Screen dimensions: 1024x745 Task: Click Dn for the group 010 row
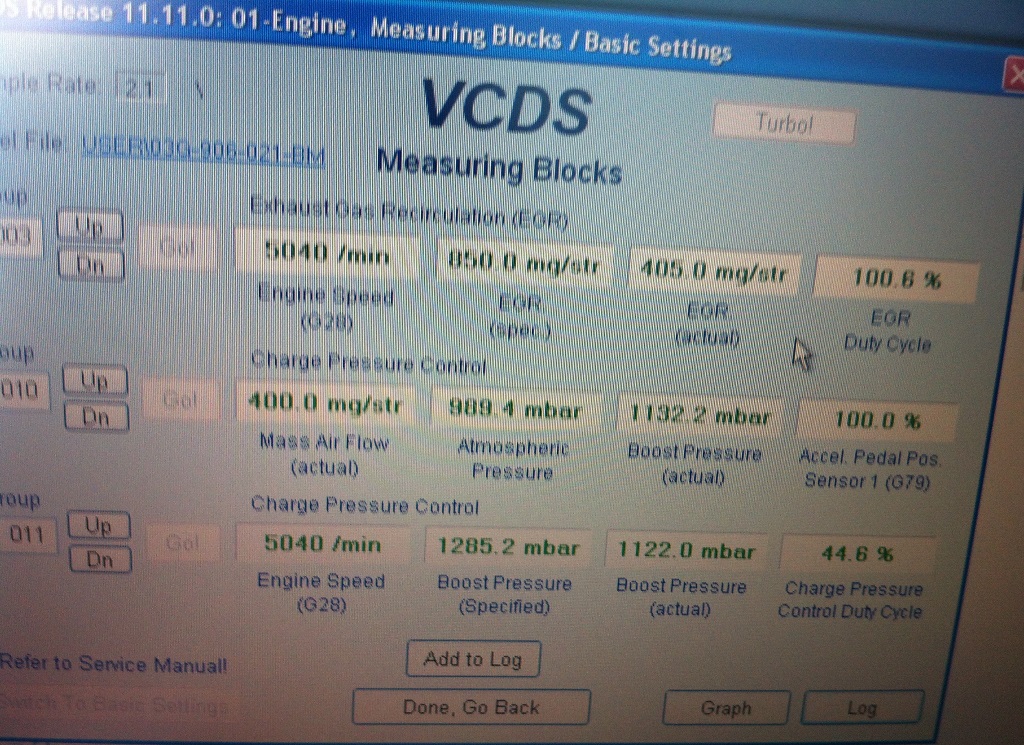click(97, 416)
